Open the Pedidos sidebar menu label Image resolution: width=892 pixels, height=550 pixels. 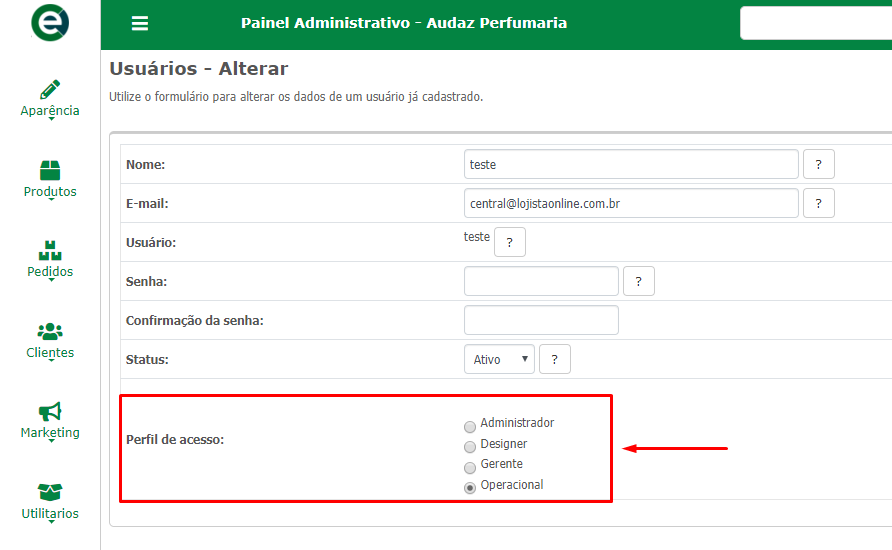50,272
